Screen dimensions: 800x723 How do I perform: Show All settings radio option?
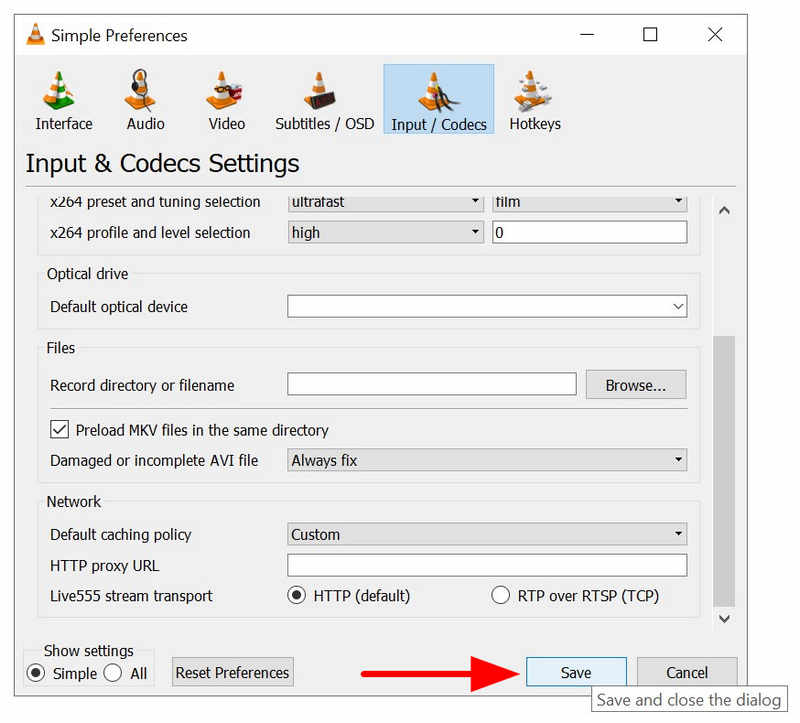click(x=114, y=673)
